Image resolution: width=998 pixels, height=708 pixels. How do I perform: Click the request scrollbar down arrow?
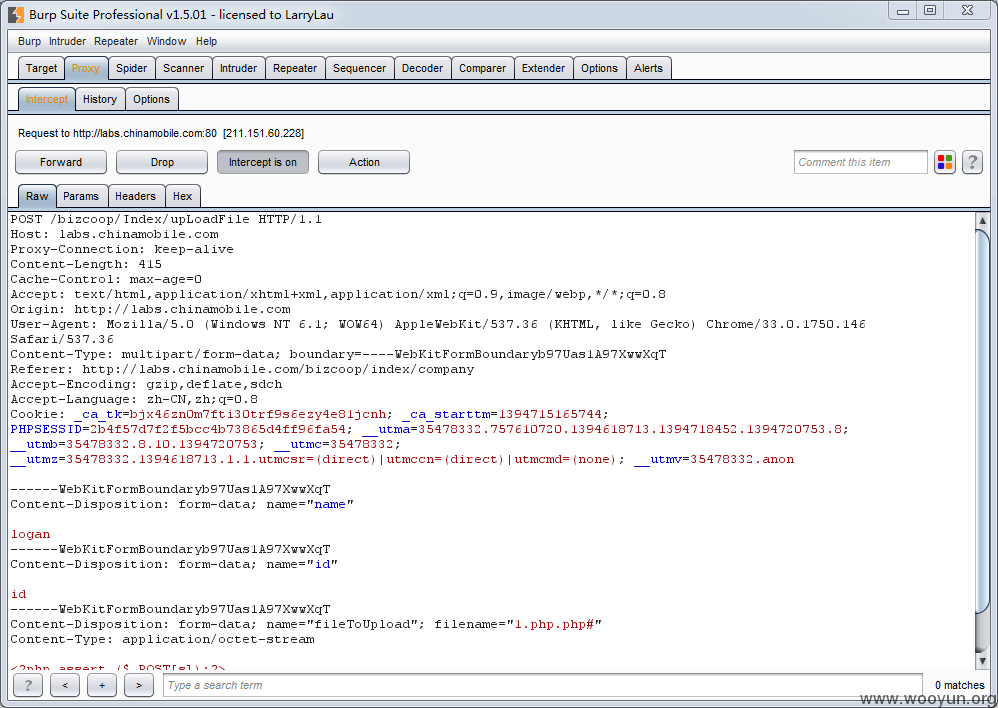(982, 662)
